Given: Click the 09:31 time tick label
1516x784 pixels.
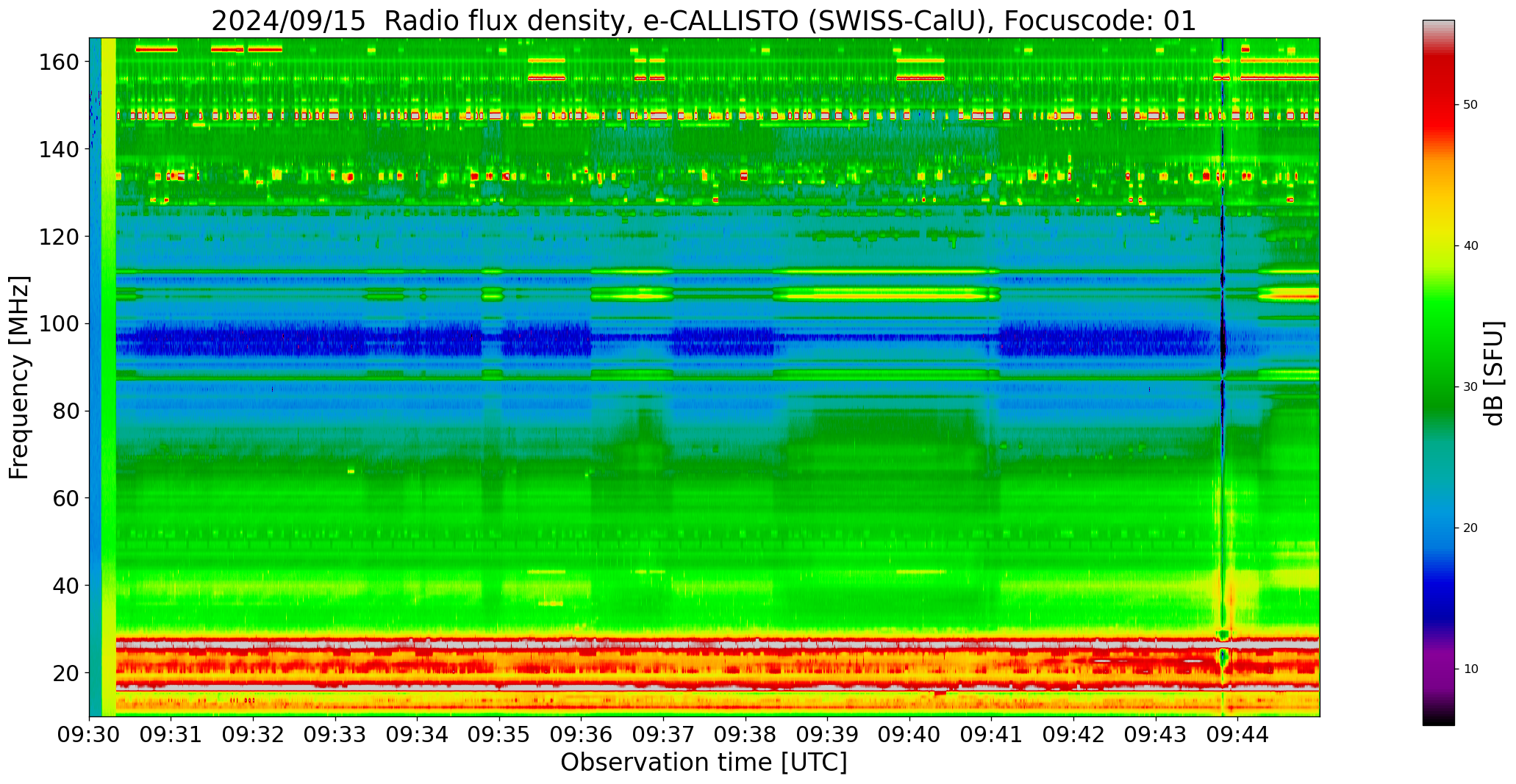Looking at the screenshot, I should (x=171, y=734).
